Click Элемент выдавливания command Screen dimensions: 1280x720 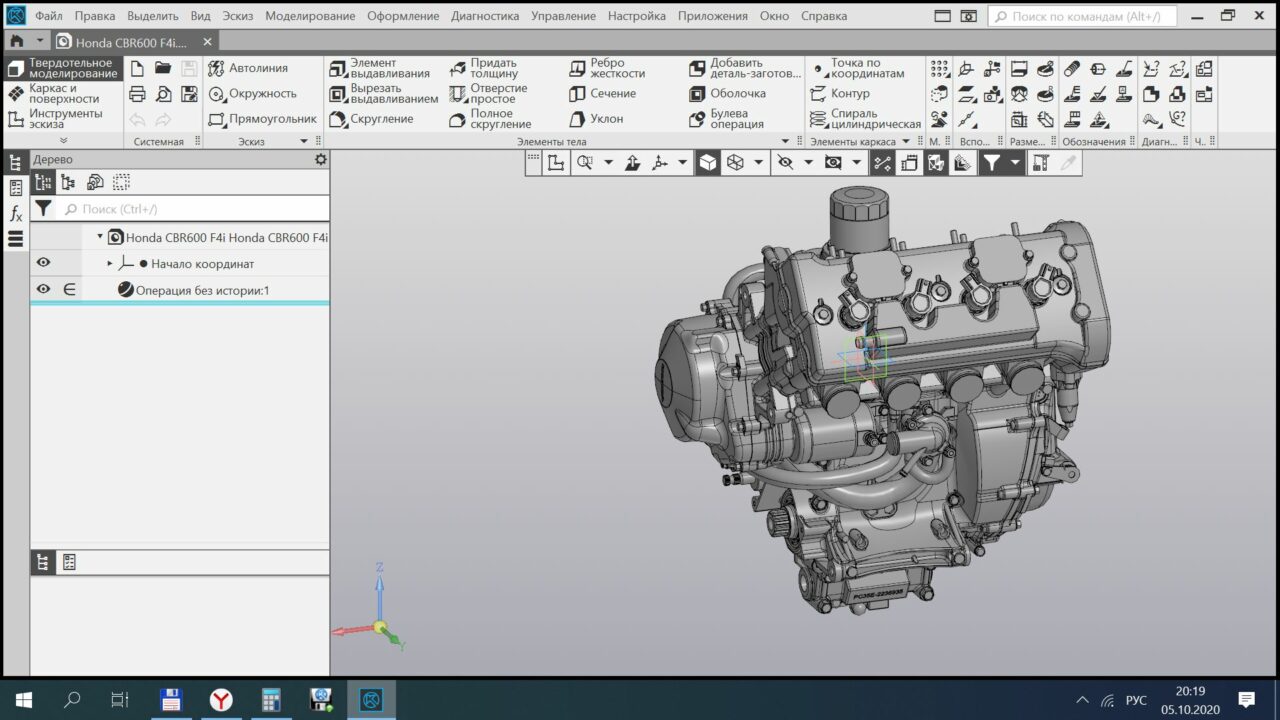point(380,68)
